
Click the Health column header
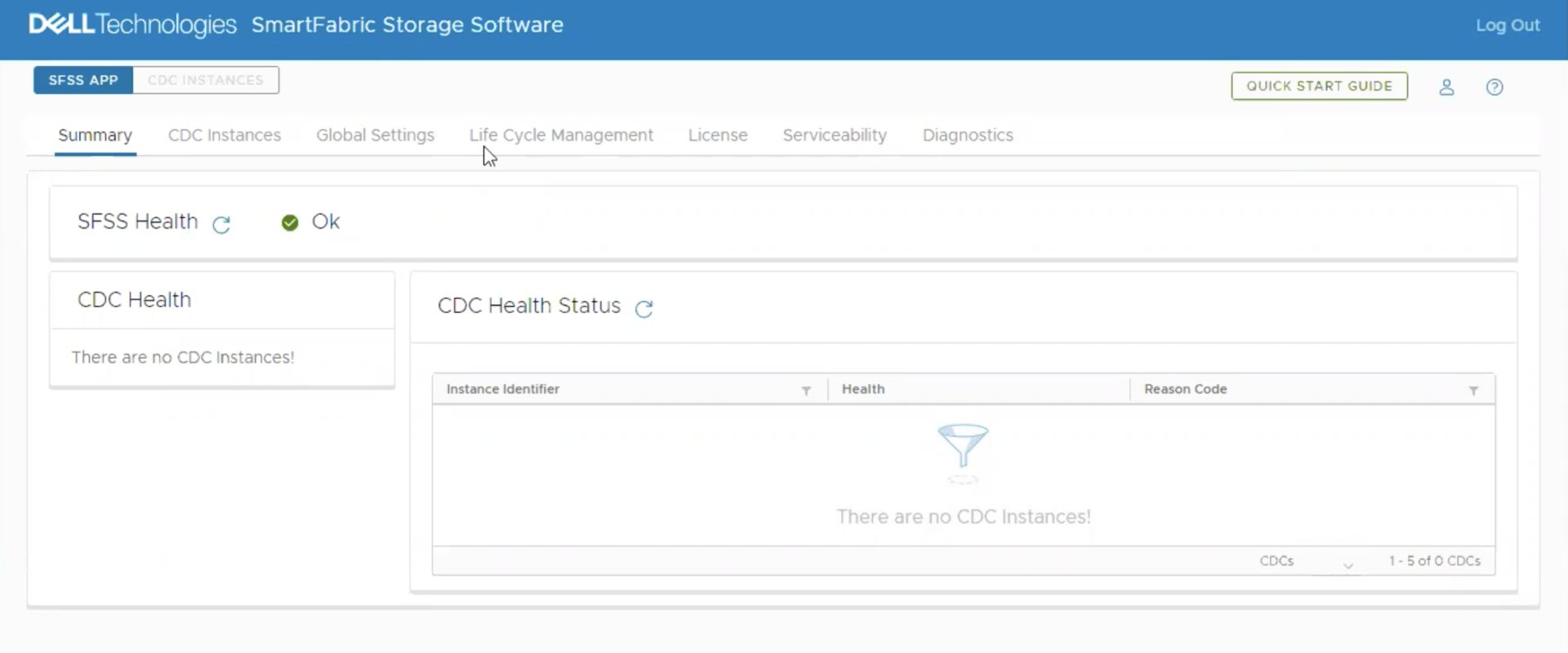pos(863,389)
